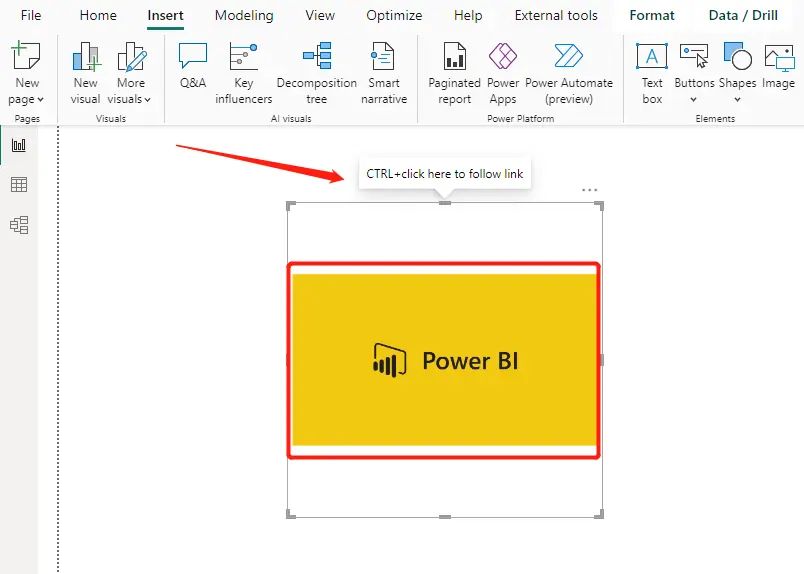Click the top-left corner handle of the image
Screen dimensions: 804x574
tap(291, 206)
